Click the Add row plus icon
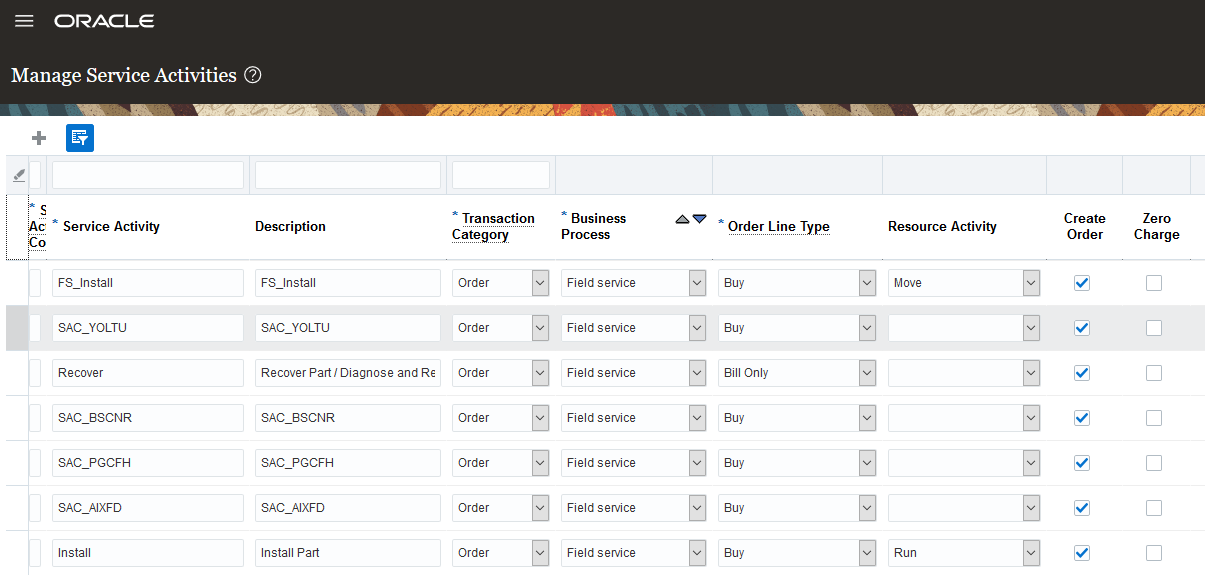 pos(40,138)
